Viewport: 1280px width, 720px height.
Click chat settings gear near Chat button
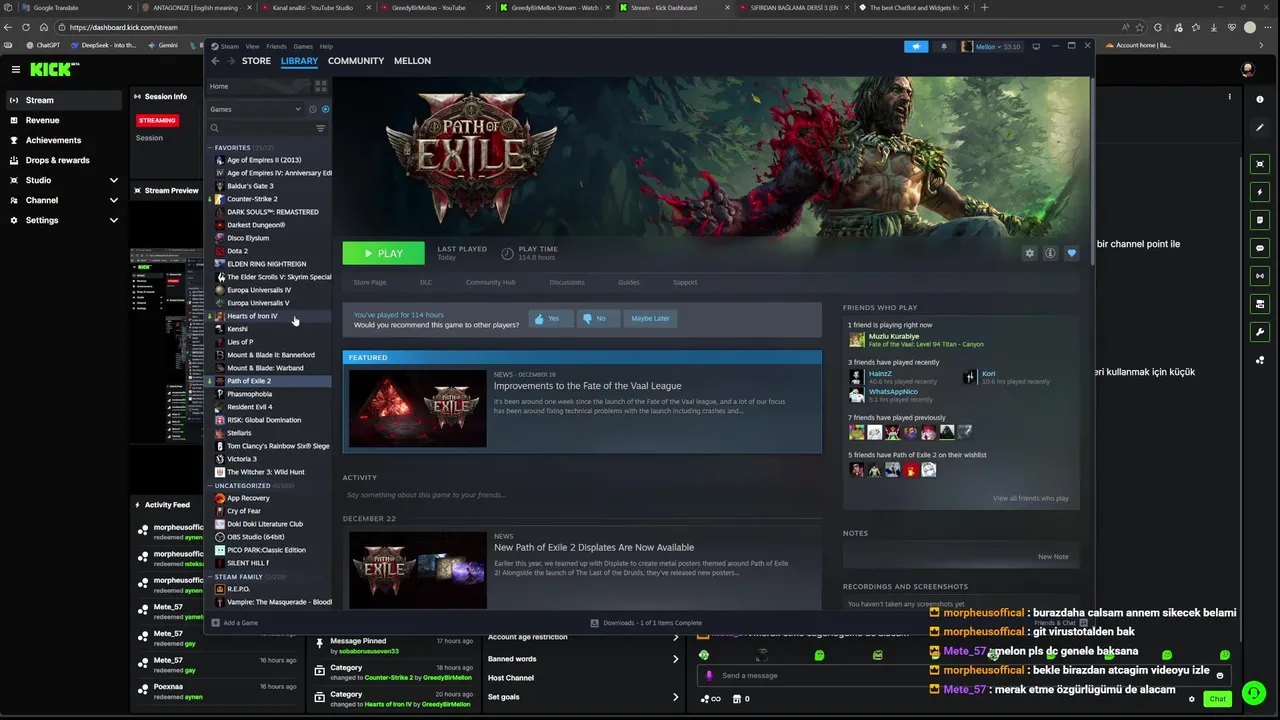[x=1191, y=699]
